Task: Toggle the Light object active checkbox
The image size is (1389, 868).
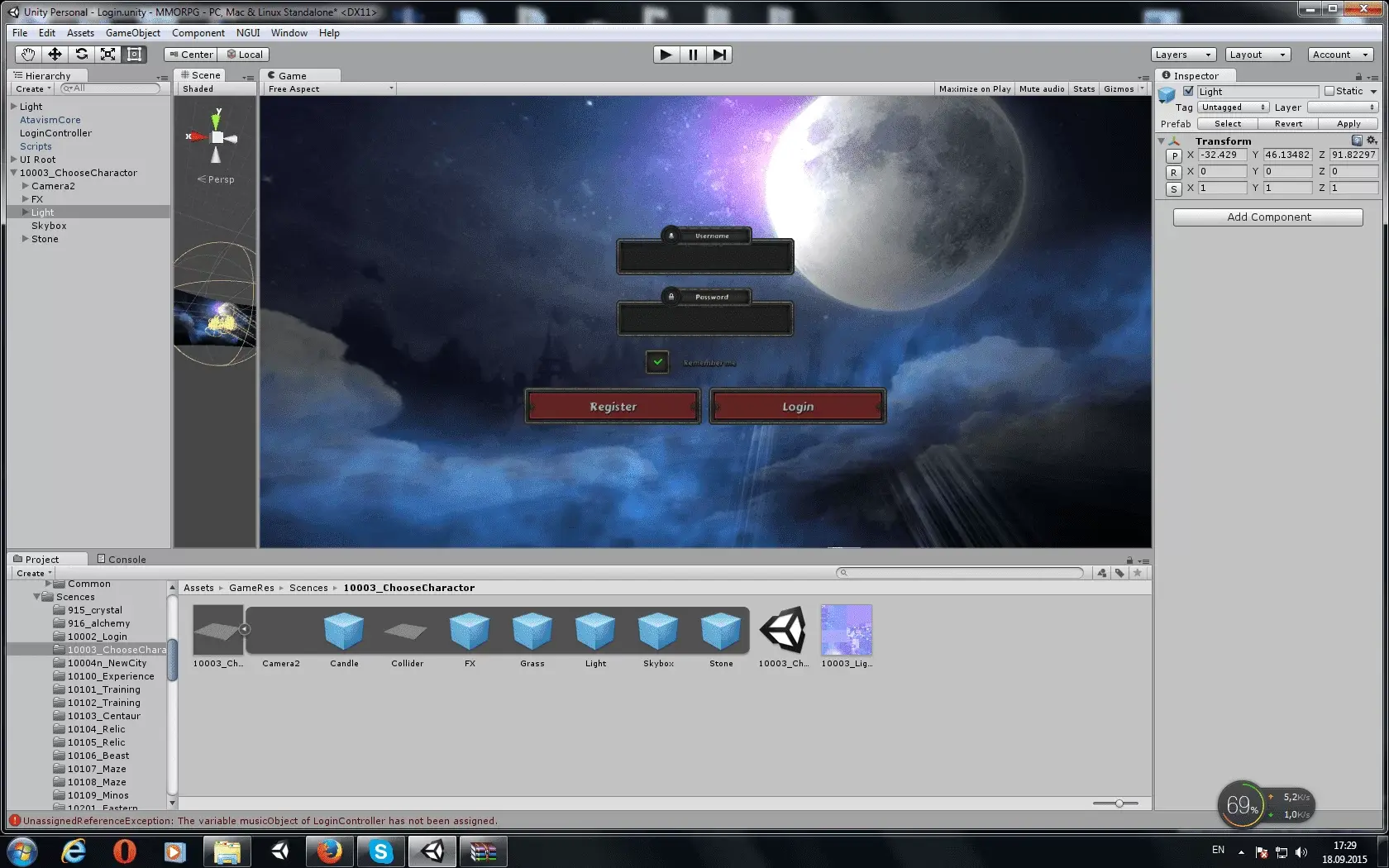Action: [1188, 92]
